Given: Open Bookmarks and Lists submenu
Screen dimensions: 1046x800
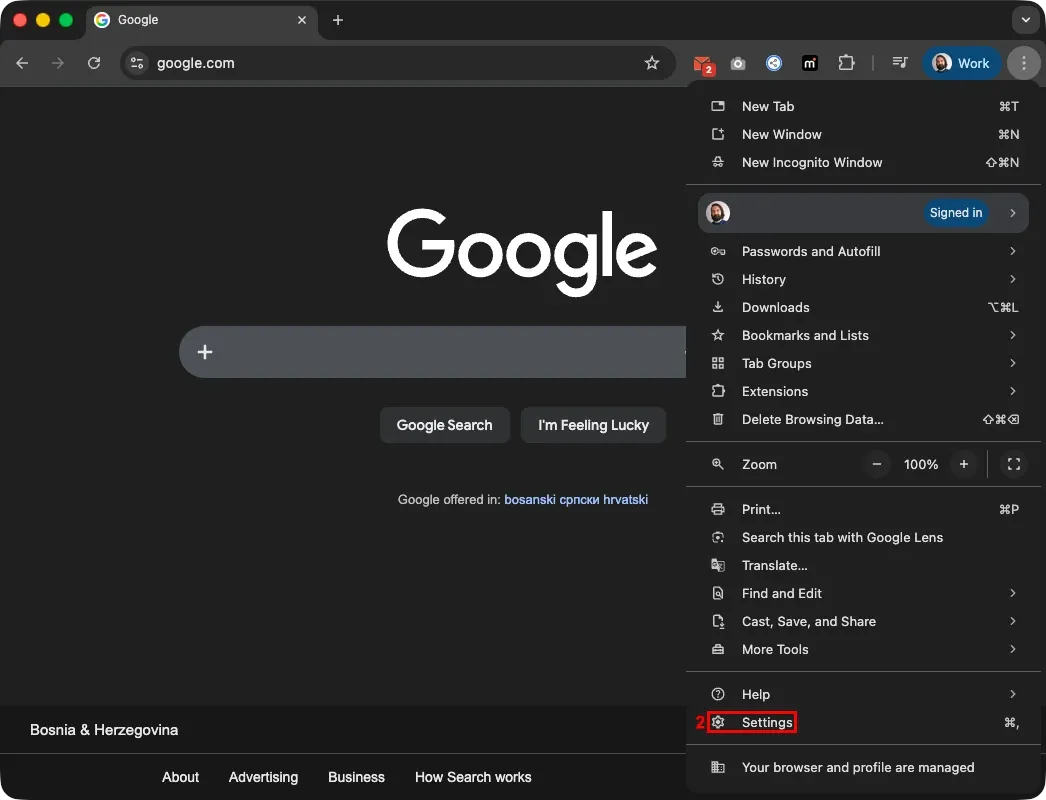Looking at the screenshot, I should pos(863,336).
